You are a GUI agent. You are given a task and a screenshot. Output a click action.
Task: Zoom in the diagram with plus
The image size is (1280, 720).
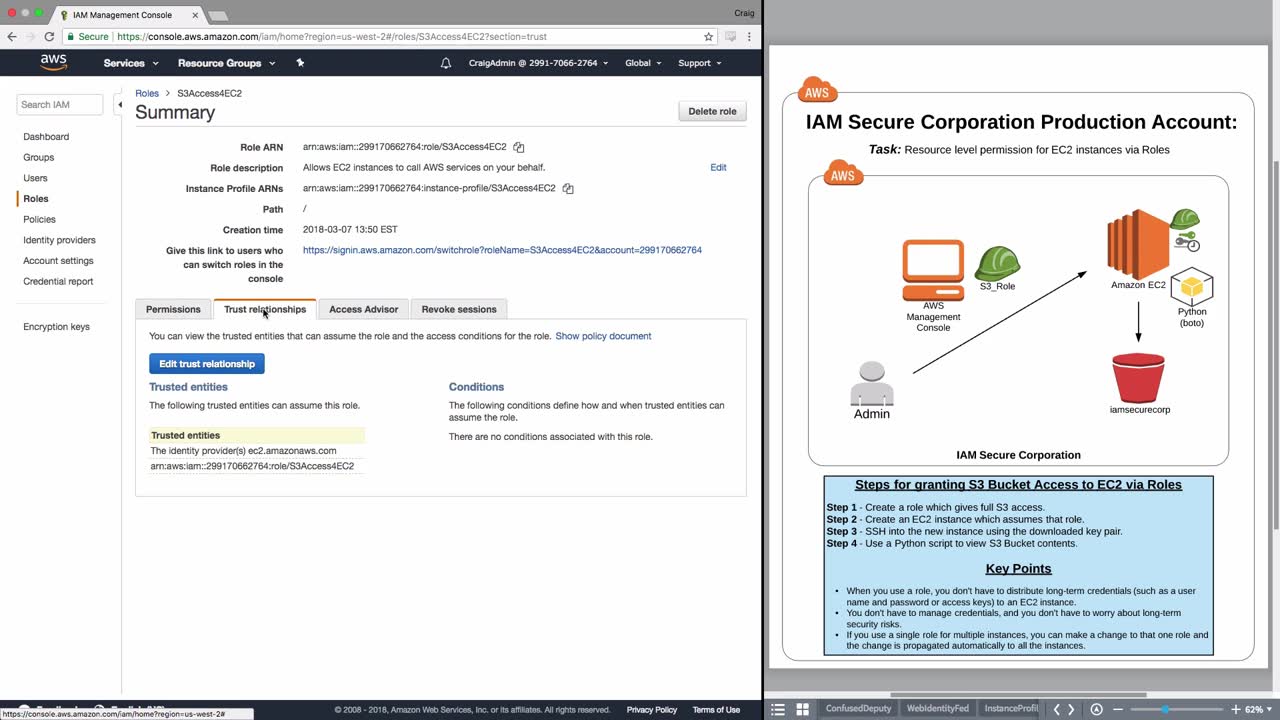[x=1235, y=709]
